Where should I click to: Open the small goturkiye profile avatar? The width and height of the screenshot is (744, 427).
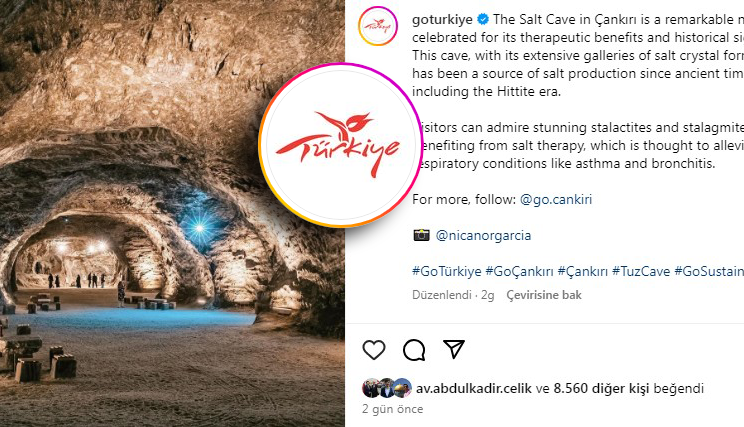tap(378, 26)
